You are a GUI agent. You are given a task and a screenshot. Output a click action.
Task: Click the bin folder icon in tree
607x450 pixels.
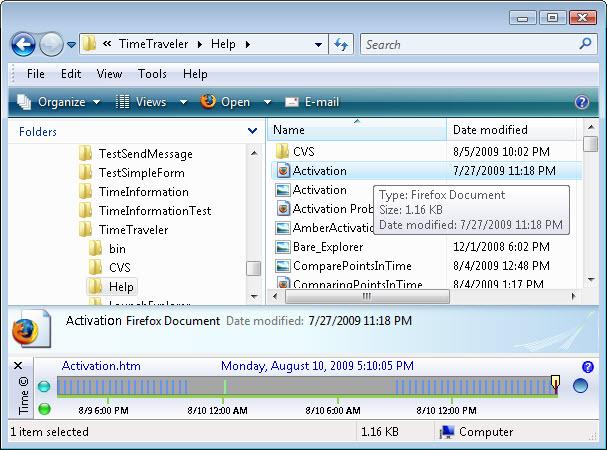95,248
